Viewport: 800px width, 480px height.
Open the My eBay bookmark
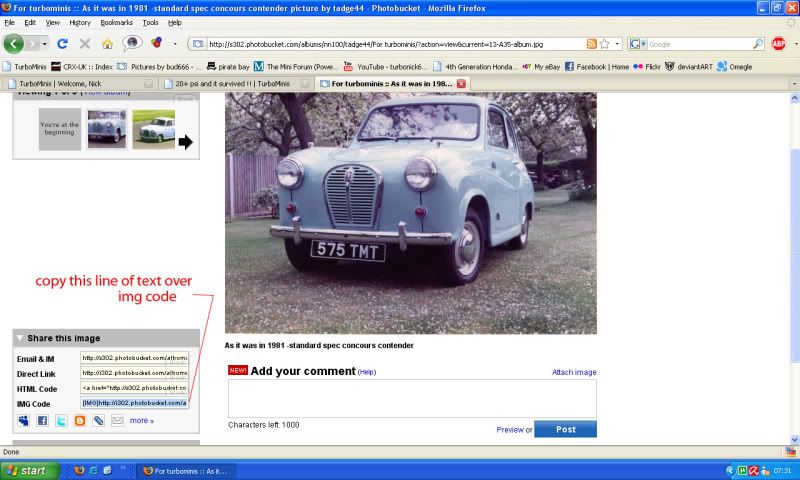[x=540, y=67]
